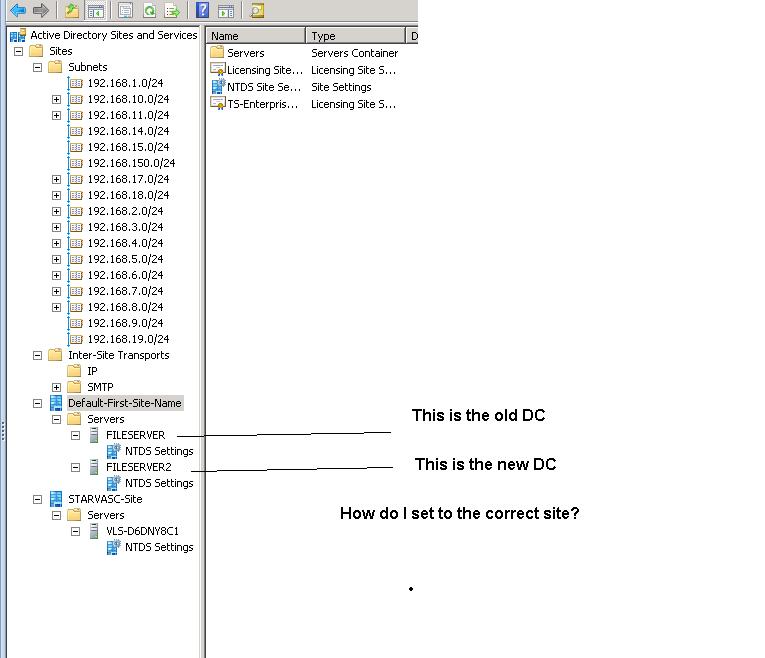Click the Back arrow toolbar icon

click(x=17, y=10)
